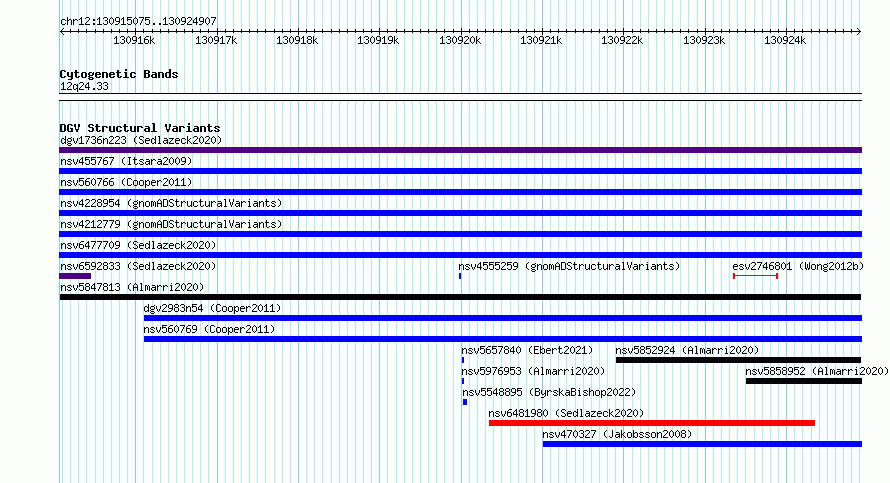Open nsv5976953 (Almarri2020) label
The height and width of the screenshot is (483, 890).
533,371
